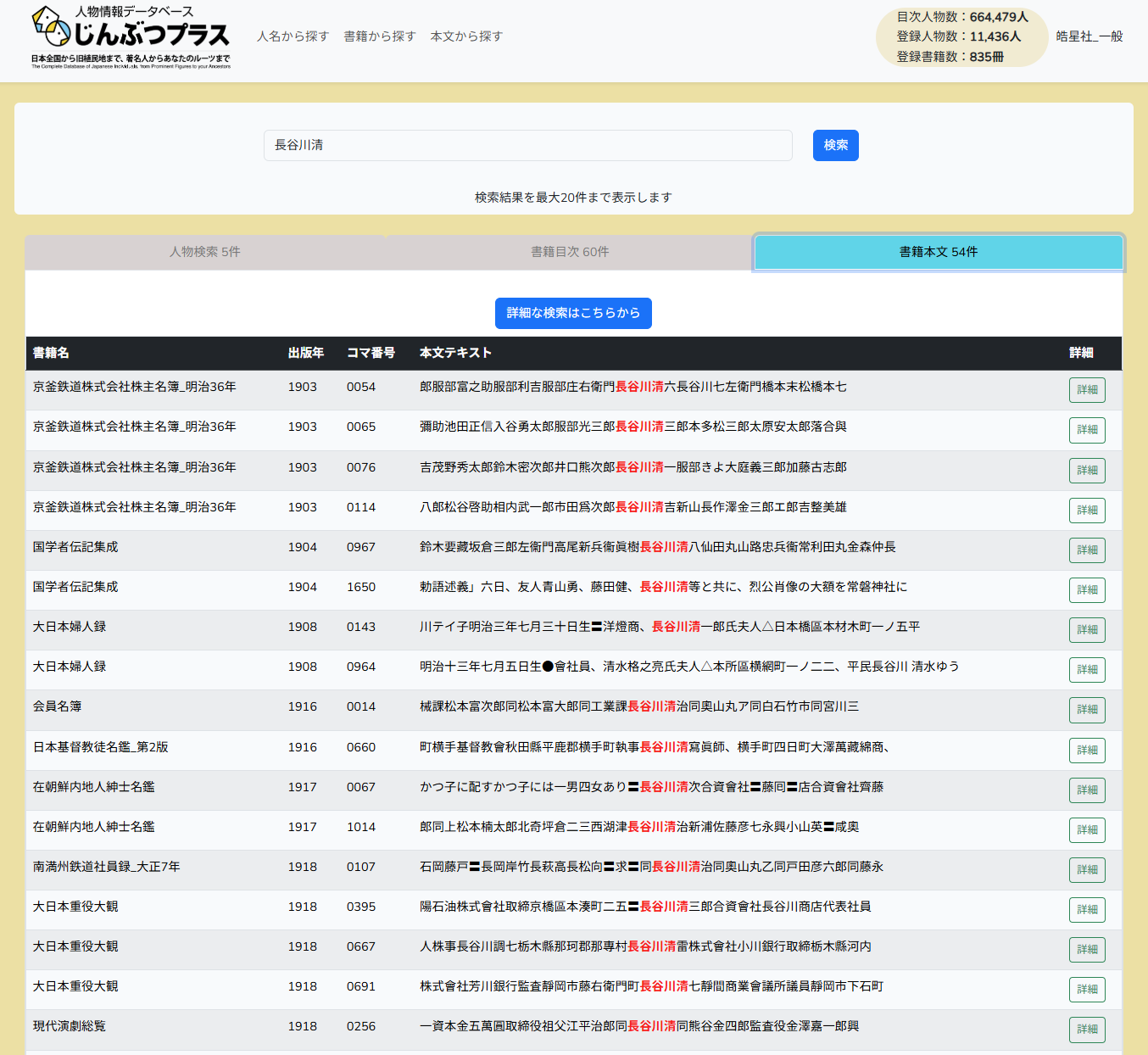View 詳細 for 大日本婦人録 コマ番号 0143

pyautogui.click(x=1086, y=630)
